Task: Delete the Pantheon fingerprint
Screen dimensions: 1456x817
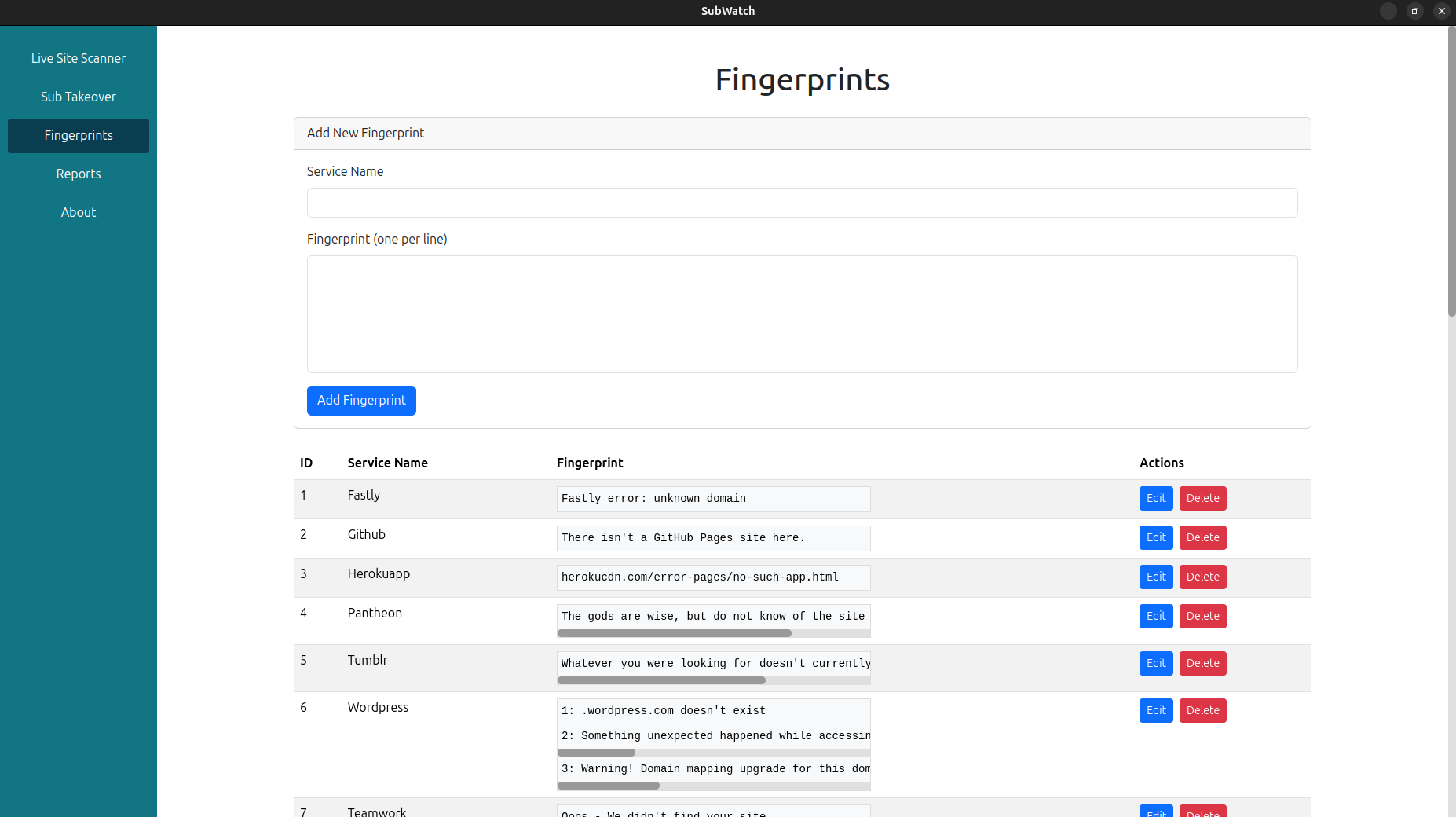Action: pos(1202,616)
